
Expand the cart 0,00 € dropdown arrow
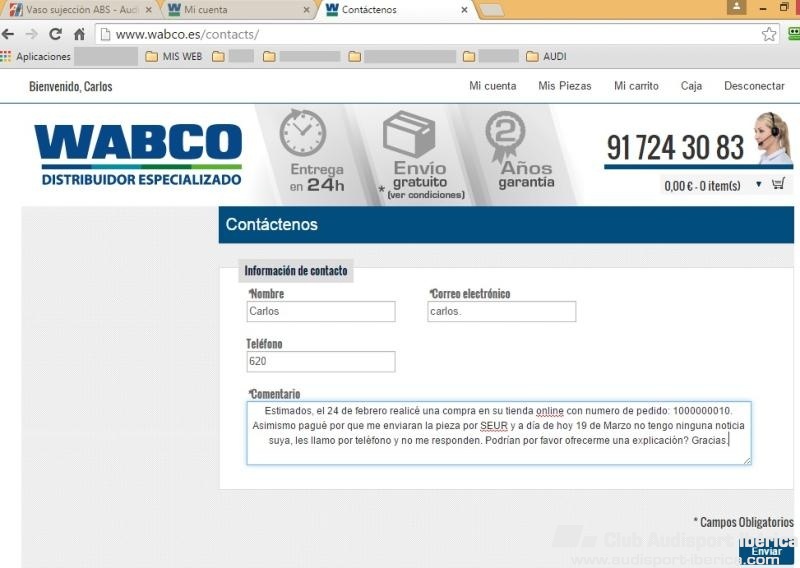[759, 184]
